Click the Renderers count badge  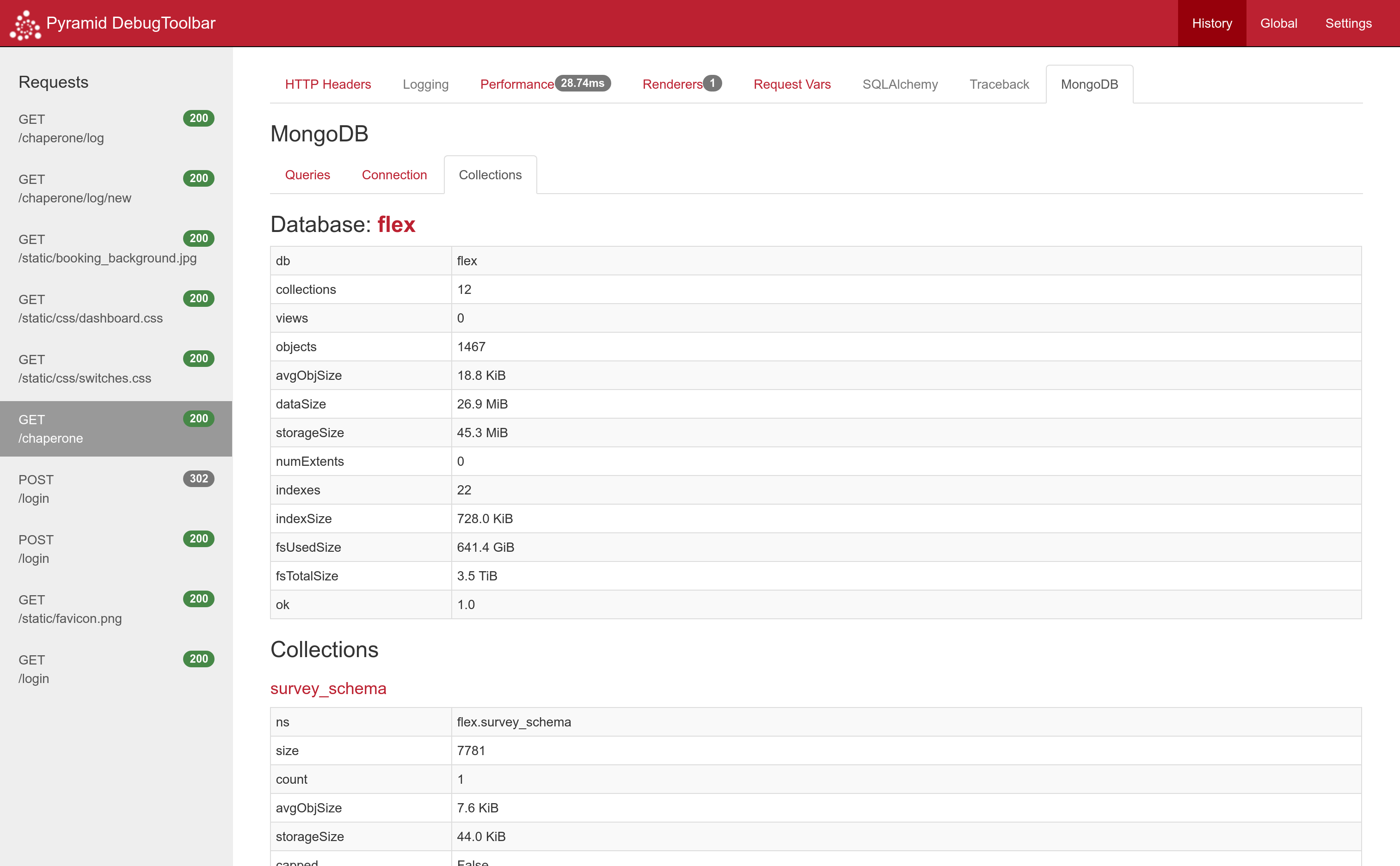712,83
